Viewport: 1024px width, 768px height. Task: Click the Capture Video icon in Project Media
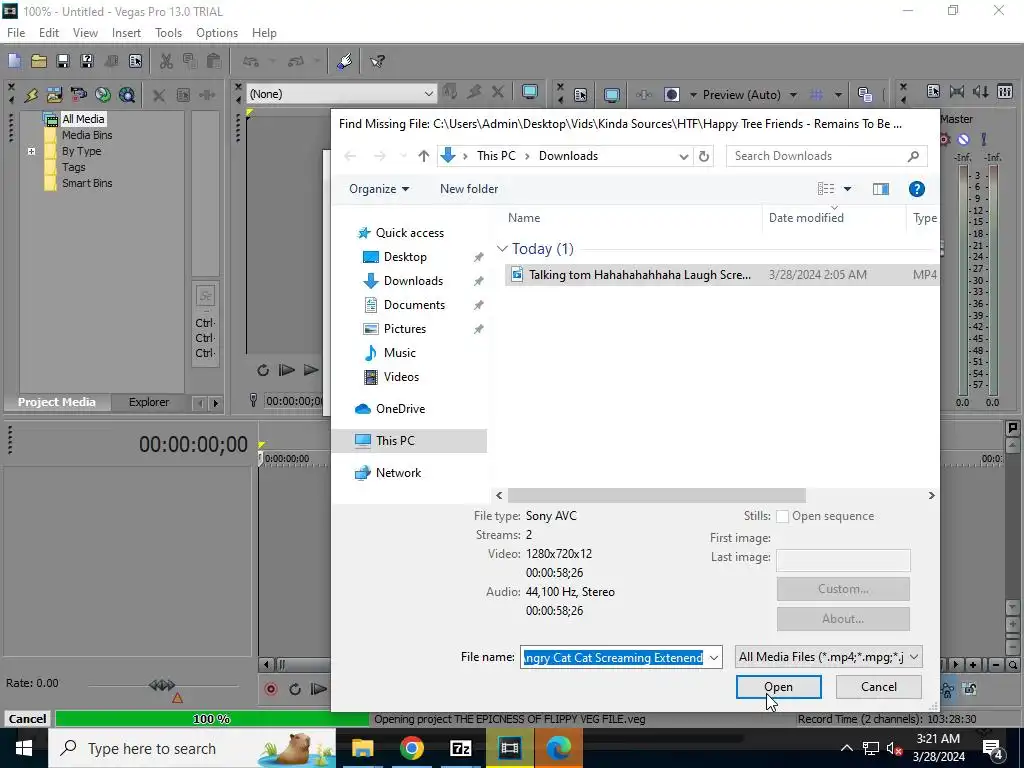point(78,95)
